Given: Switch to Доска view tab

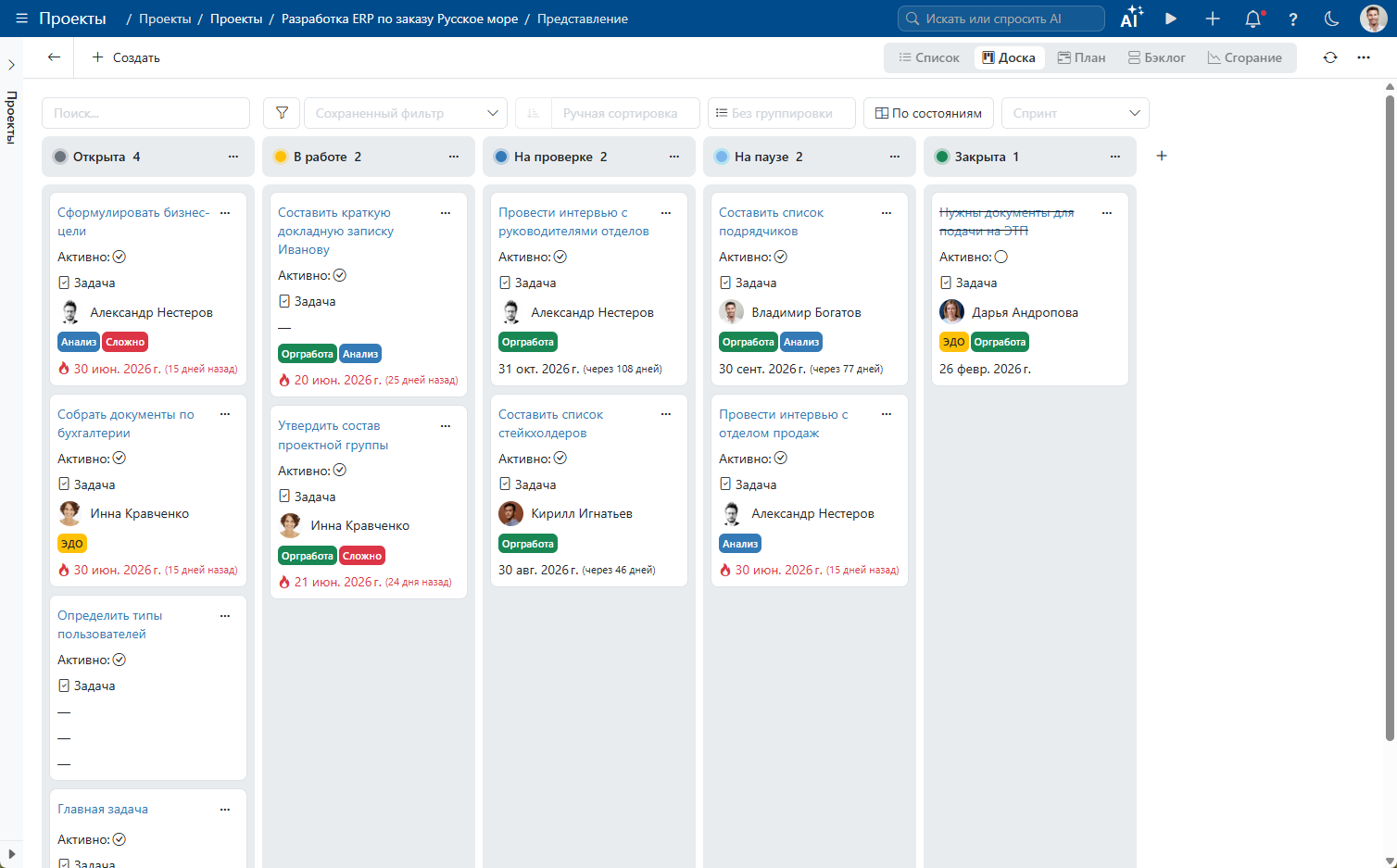Looking at the screenshot, I should coord(1009,57).
